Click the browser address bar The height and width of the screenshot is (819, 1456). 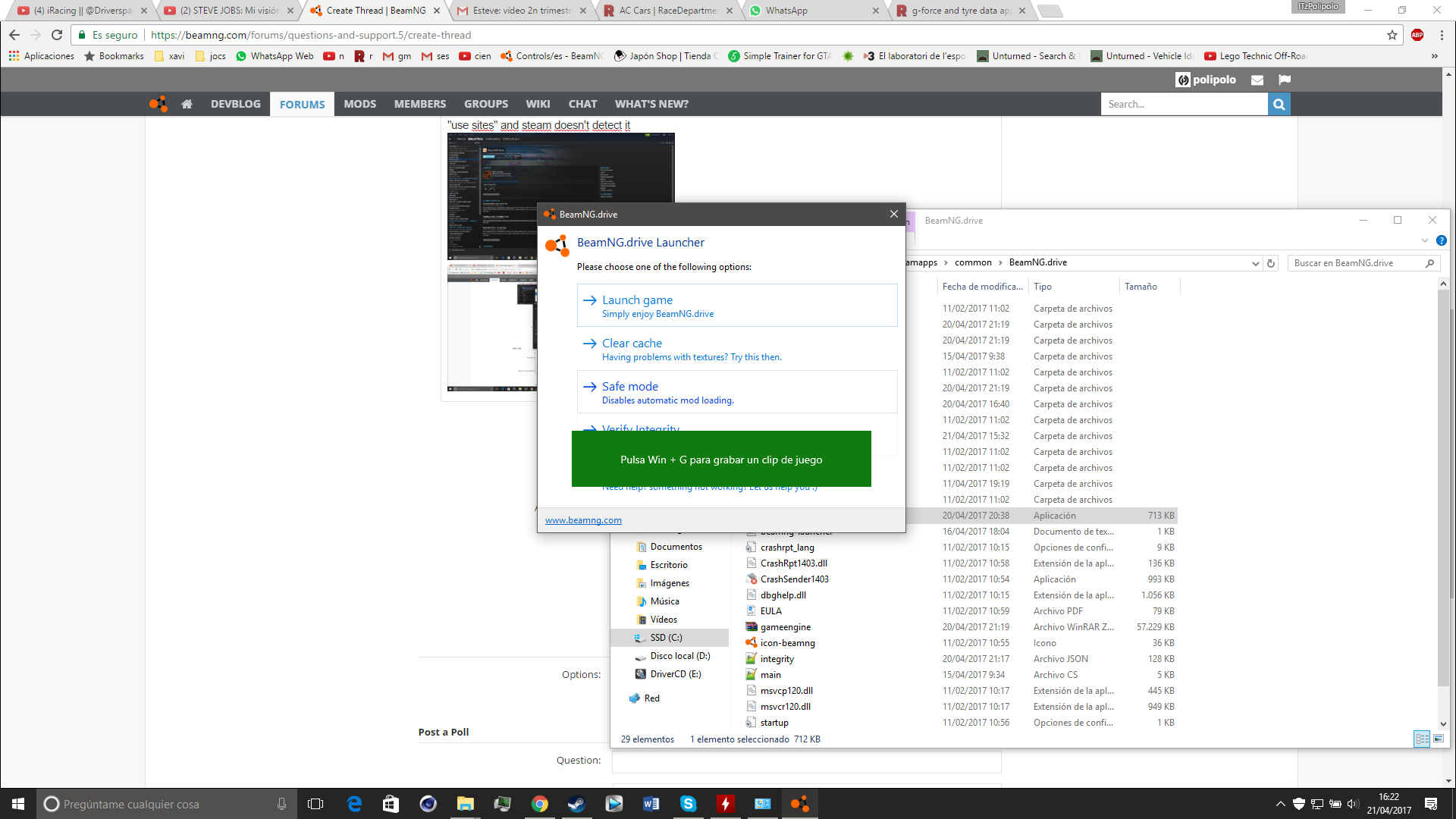728,35
